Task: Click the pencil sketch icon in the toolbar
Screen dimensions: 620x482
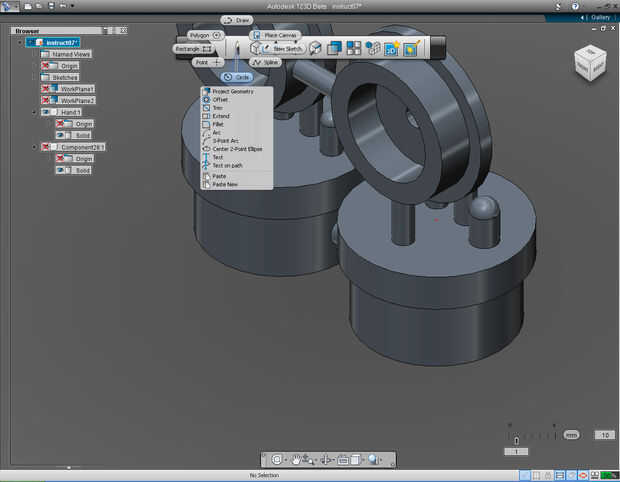Action: pos(238,48)
